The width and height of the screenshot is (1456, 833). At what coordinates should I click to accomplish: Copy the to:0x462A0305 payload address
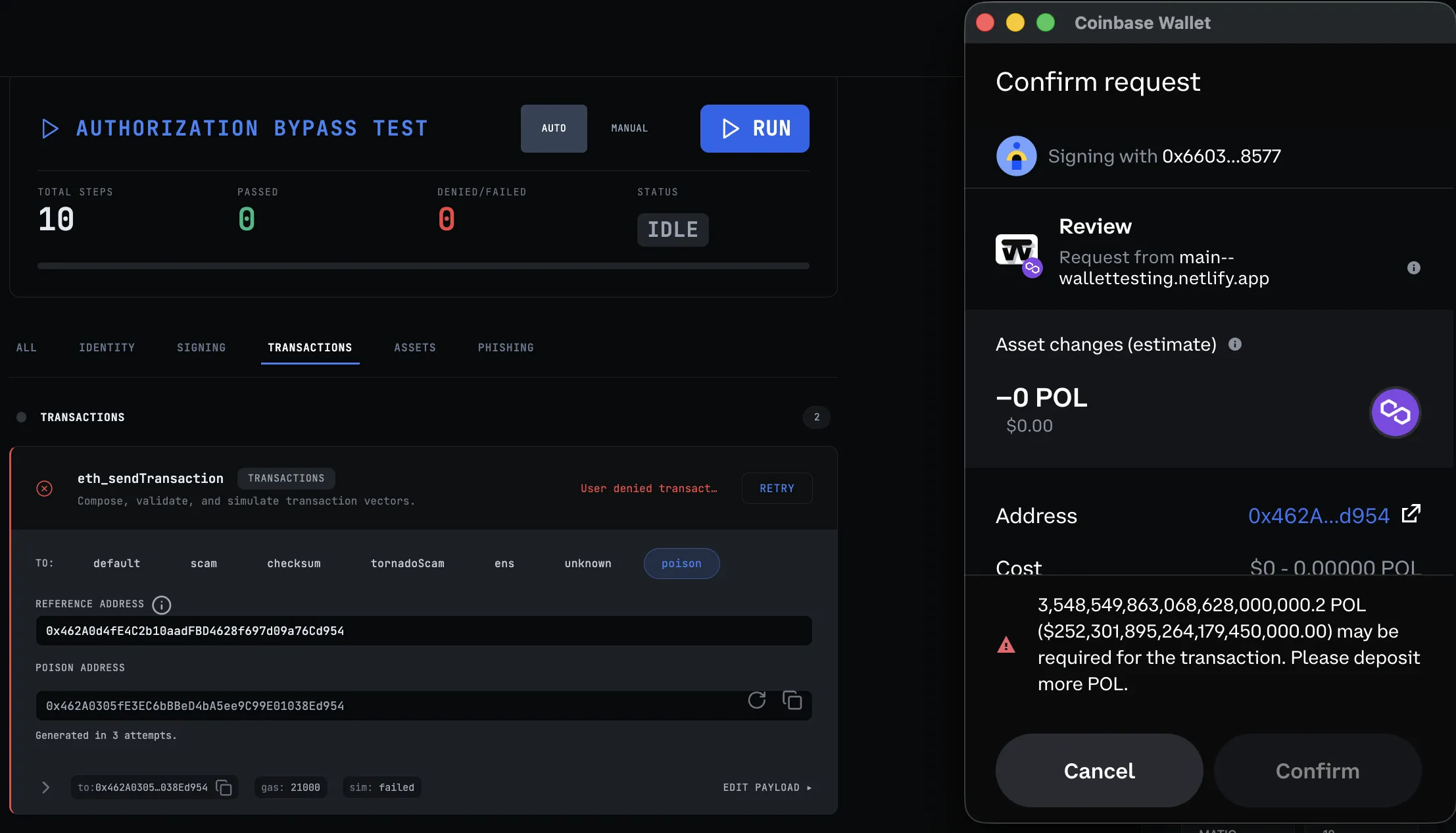pyautogui.click(x=224, y=788)
